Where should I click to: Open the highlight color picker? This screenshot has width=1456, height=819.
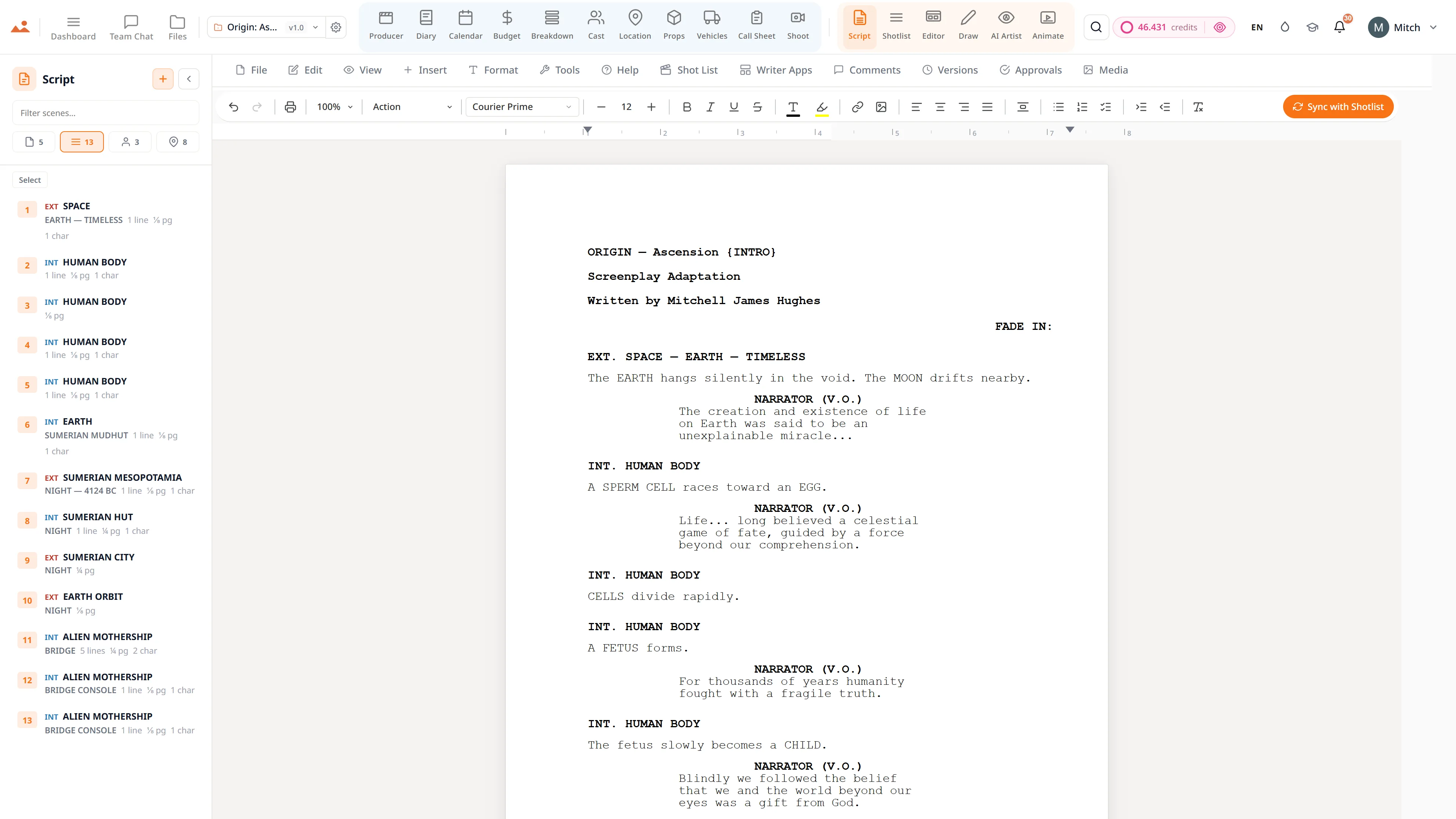pyautogui.click(x=822, y=107)
